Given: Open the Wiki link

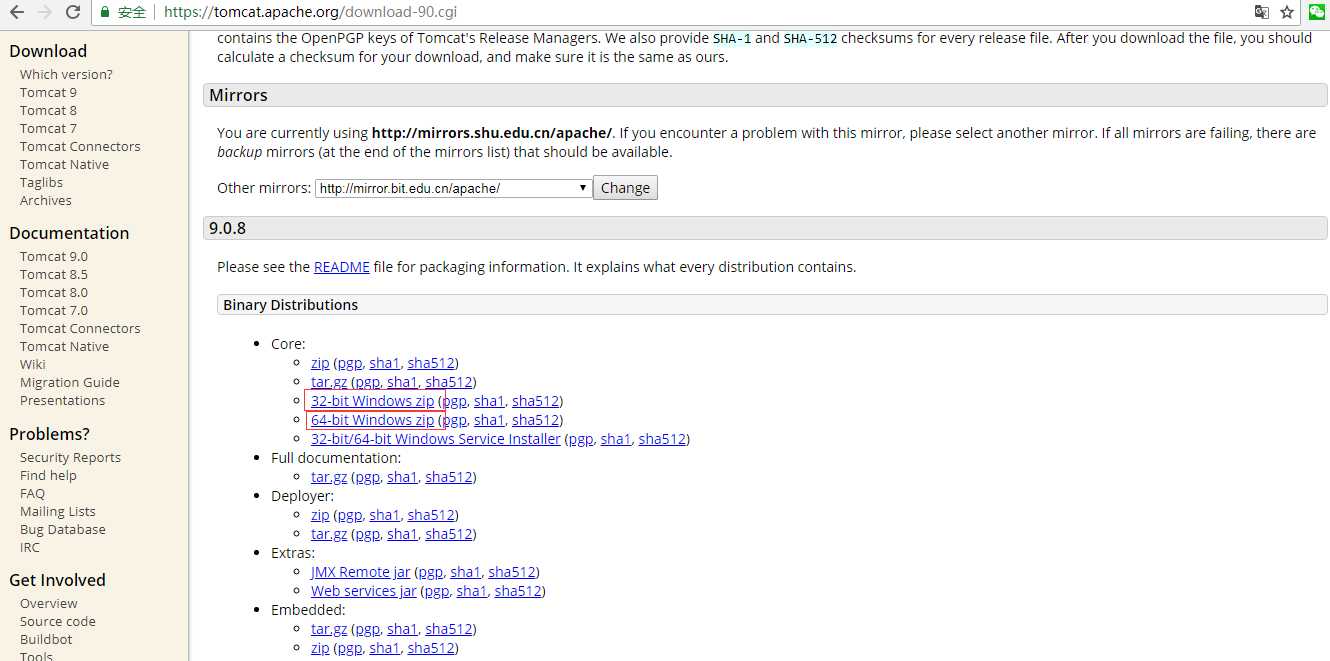Looking at the screenshot, I should (33, 364).
